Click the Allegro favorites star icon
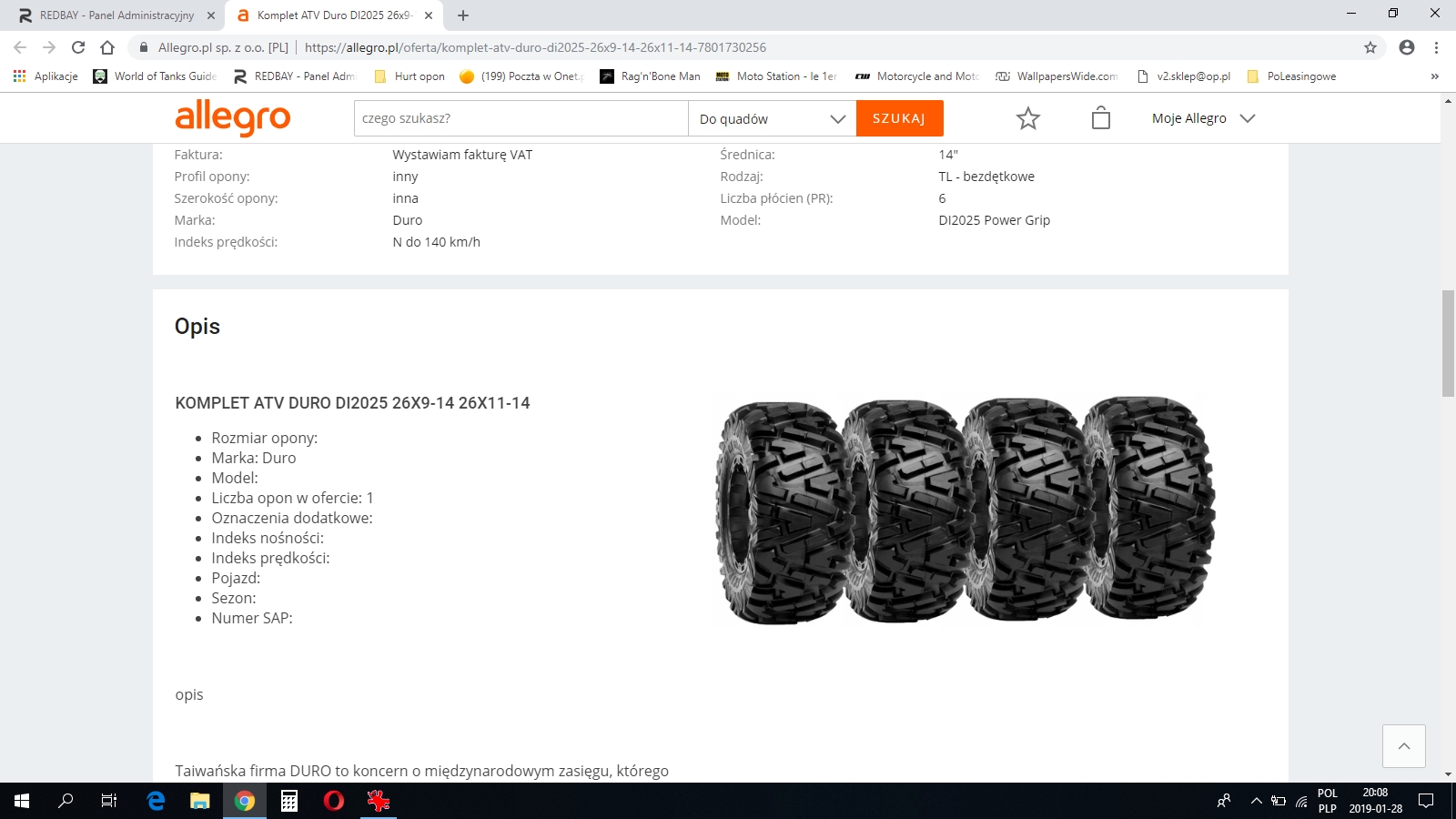The width and height of the screenshot is (1456, 819). [1027, 118]
